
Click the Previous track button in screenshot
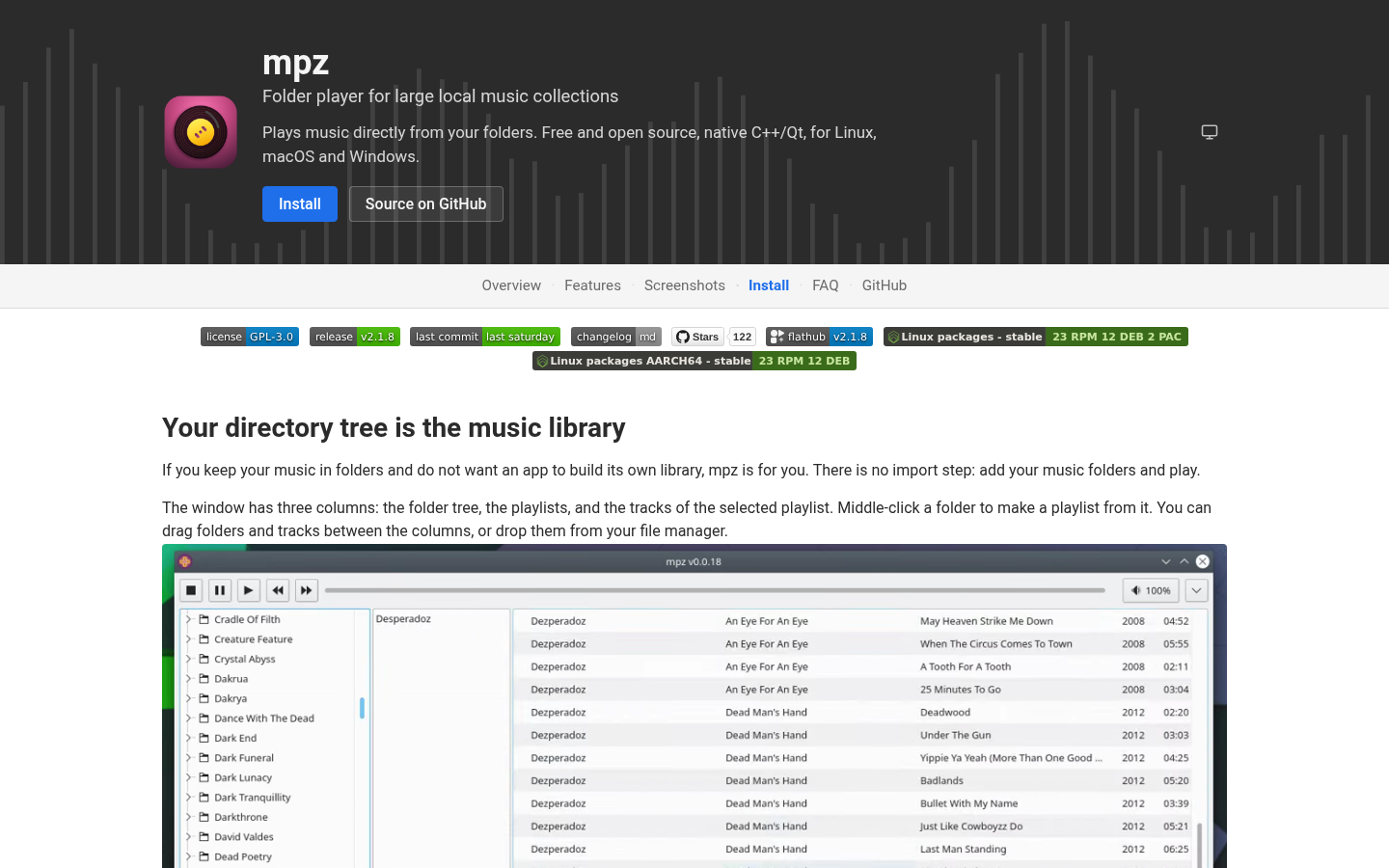coord(278,590)
